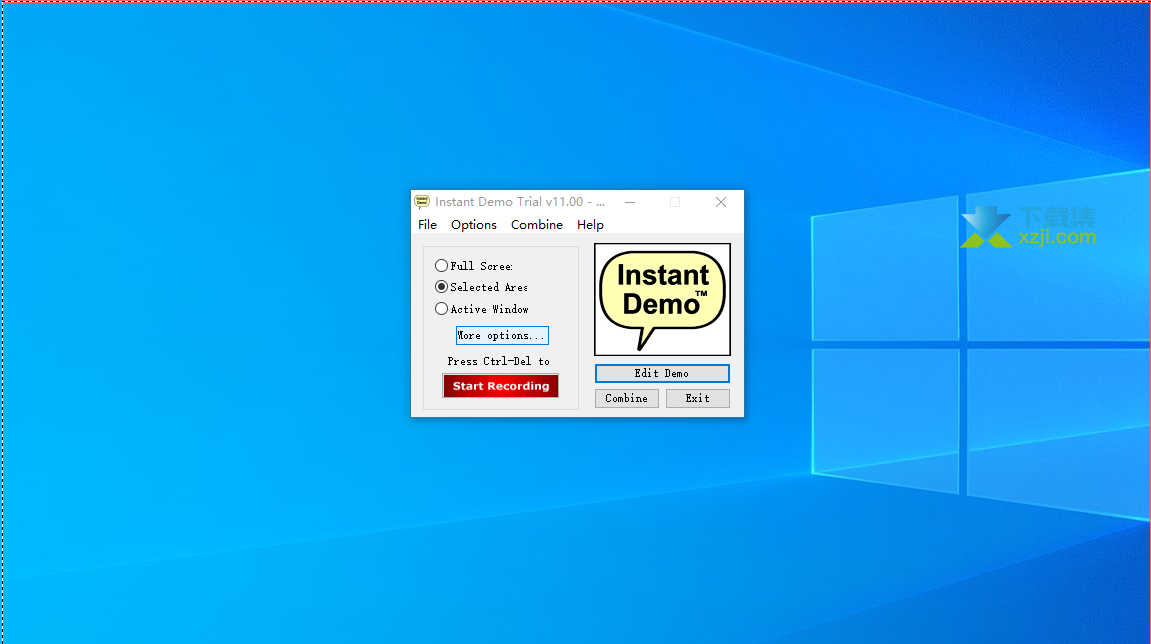Click the Exit button
The height and width of the screenshot is (644, 1151).
point(697,399)
